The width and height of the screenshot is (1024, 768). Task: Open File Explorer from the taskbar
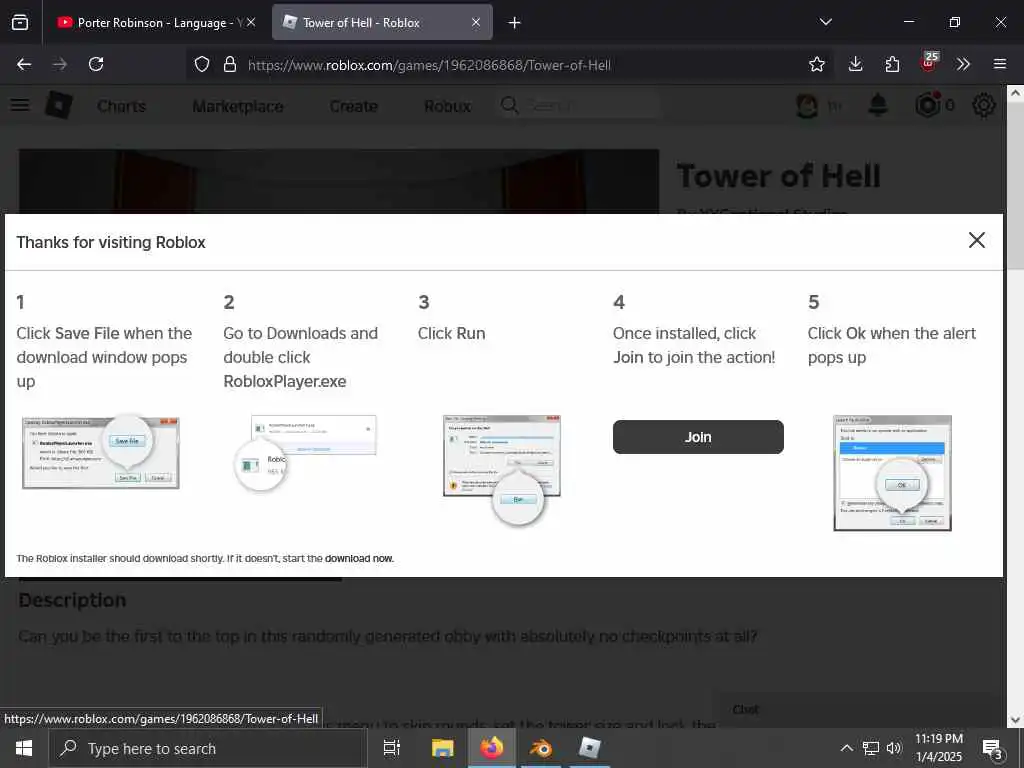click(442, 748)
